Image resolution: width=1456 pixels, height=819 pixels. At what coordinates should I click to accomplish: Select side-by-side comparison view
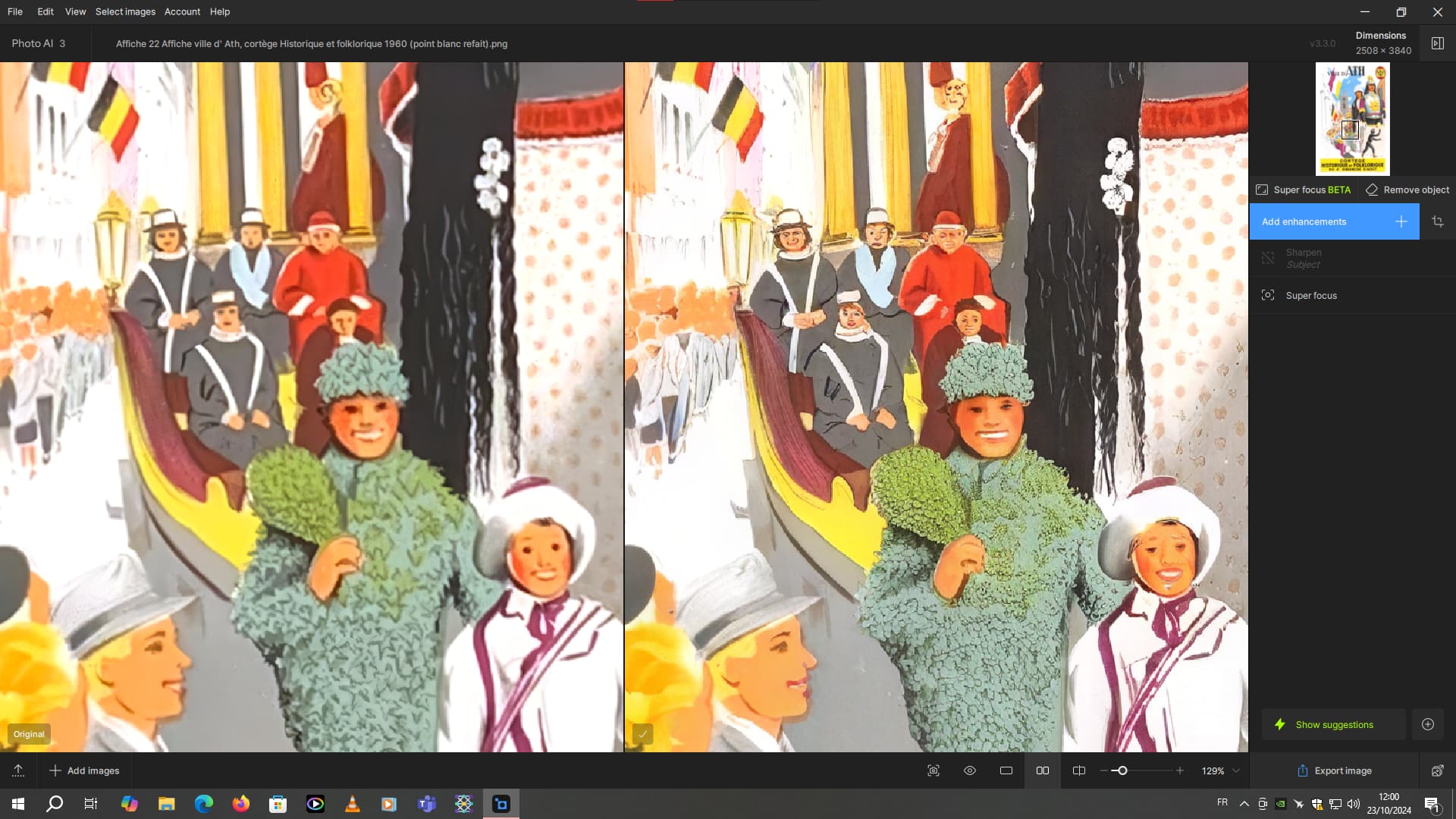click(1043, 770)
